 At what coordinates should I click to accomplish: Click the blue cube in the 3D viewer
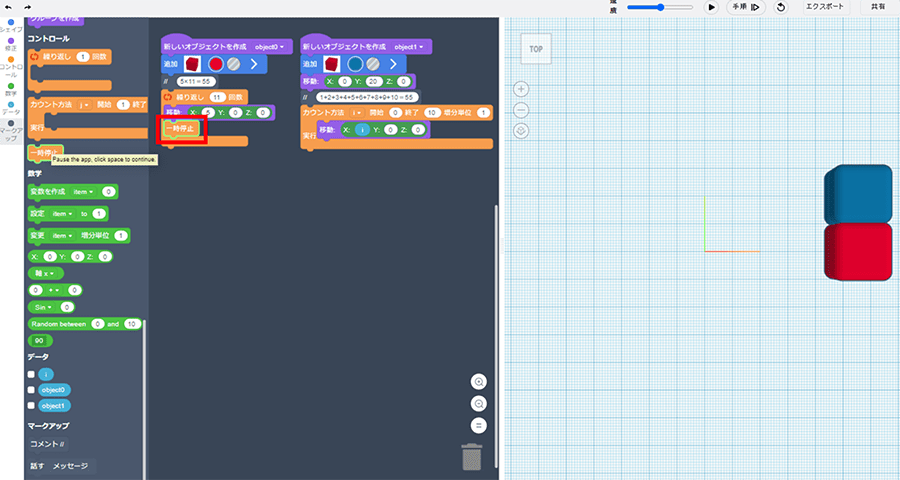pyautogui.click(x=858, y=193)
